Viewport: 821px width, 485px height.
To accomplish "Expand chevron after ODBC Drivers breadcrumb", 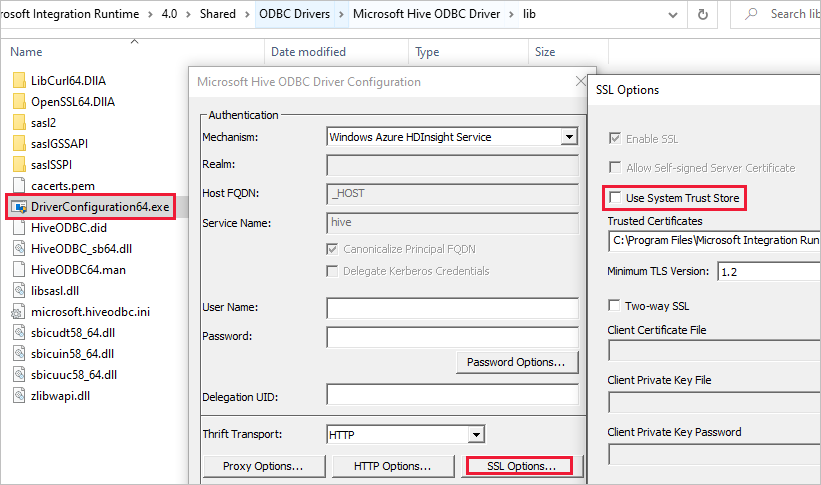I will point(341,15).
